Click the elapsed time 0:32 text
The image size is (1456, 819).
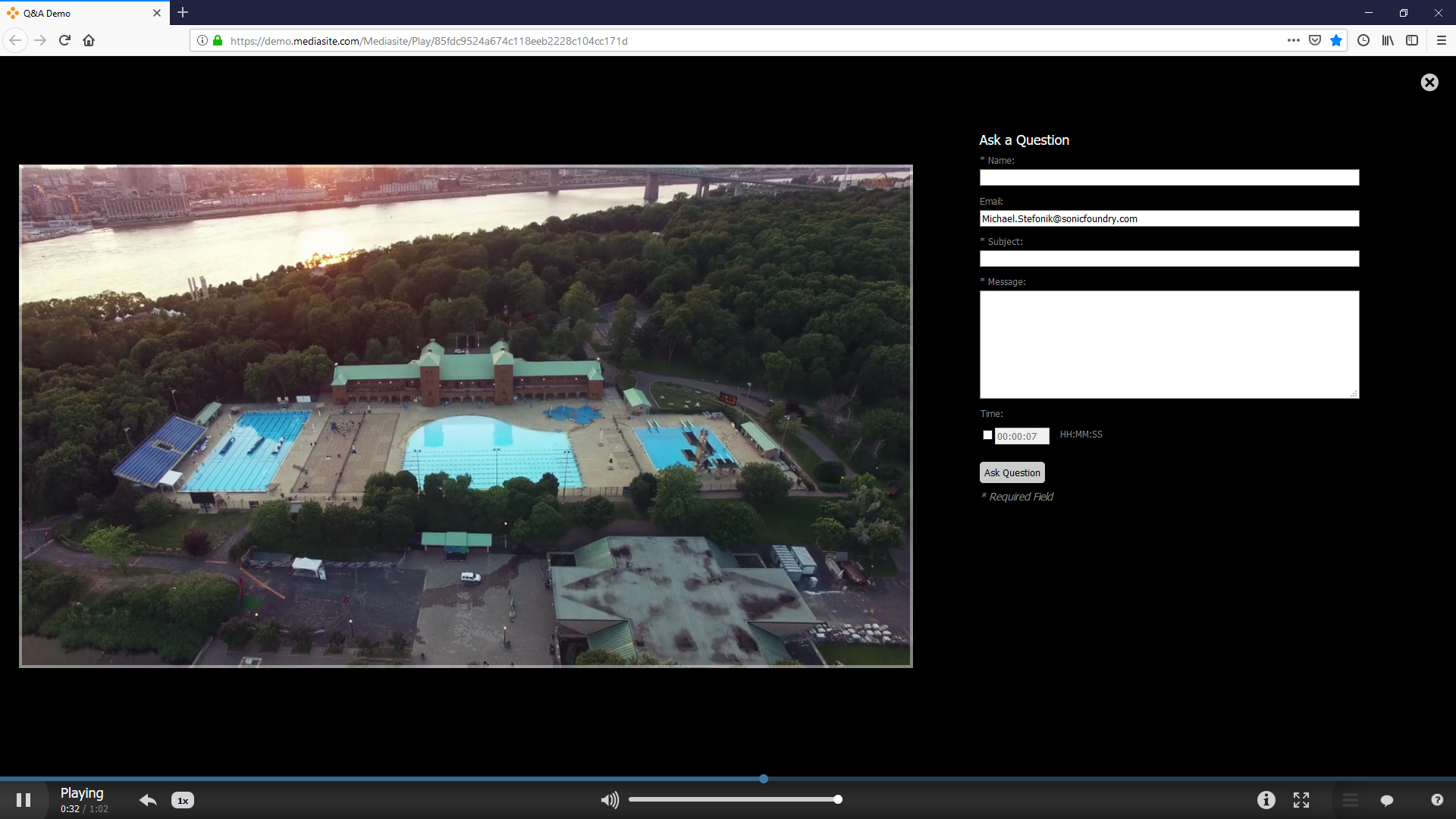(70, 809)
